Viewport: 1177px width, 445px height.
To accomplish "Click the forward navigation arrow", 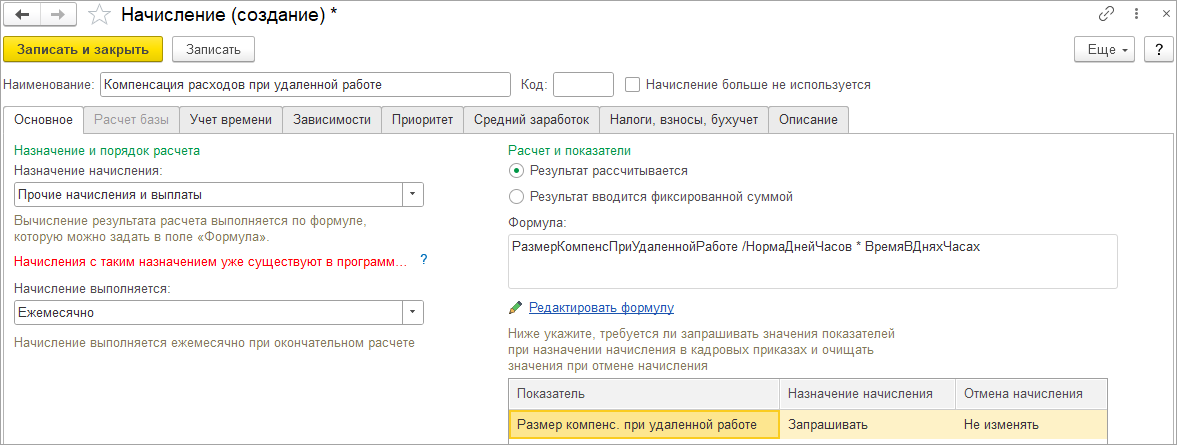I will 58,15.
